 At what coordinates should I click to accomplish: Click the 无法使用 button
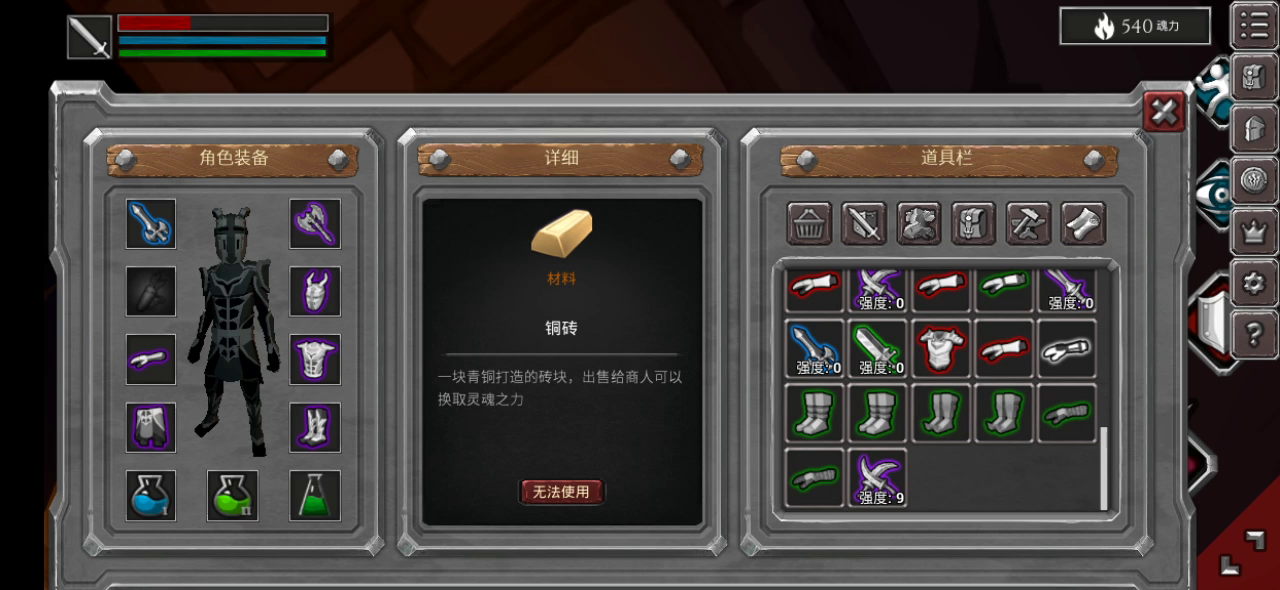562,491
